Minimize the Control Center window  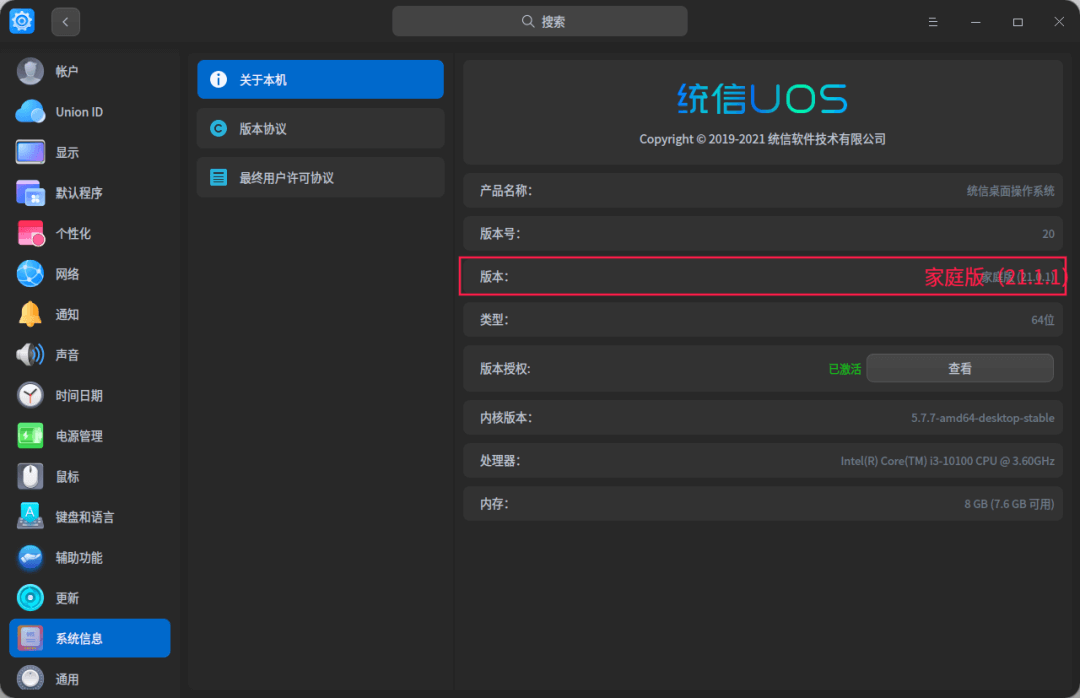point(975,22)
